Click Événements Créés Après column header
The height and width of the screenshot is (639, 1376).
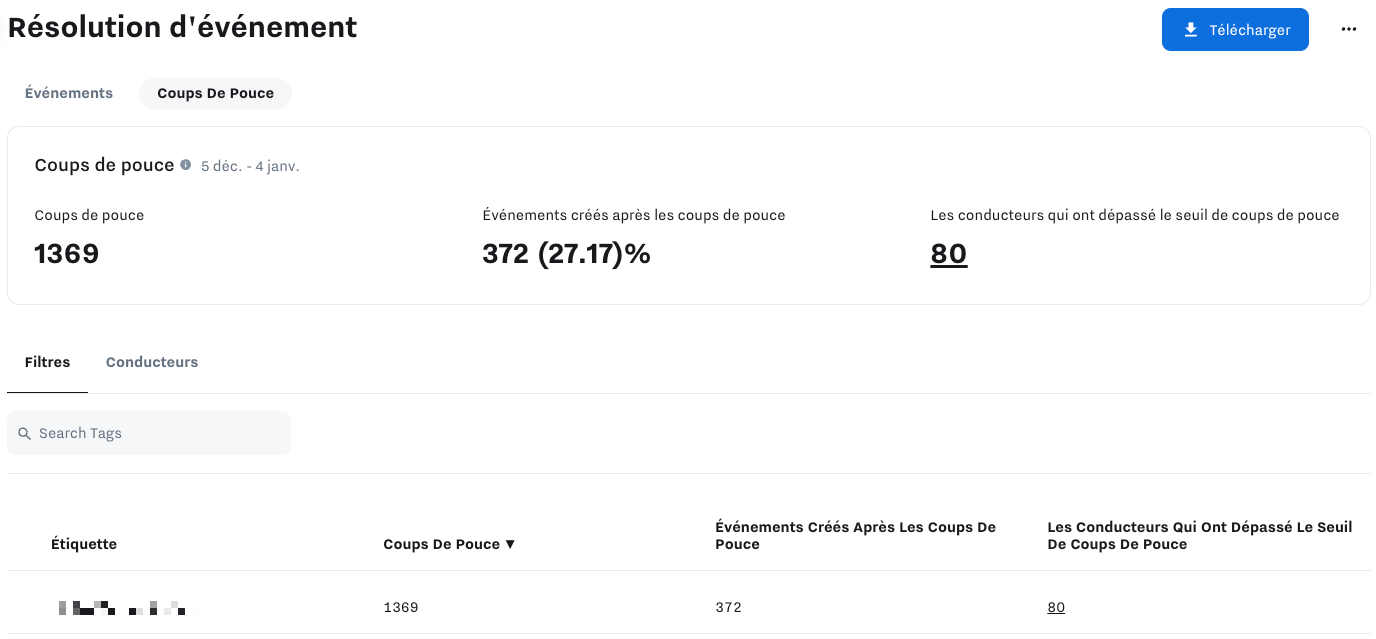point(855,536)
